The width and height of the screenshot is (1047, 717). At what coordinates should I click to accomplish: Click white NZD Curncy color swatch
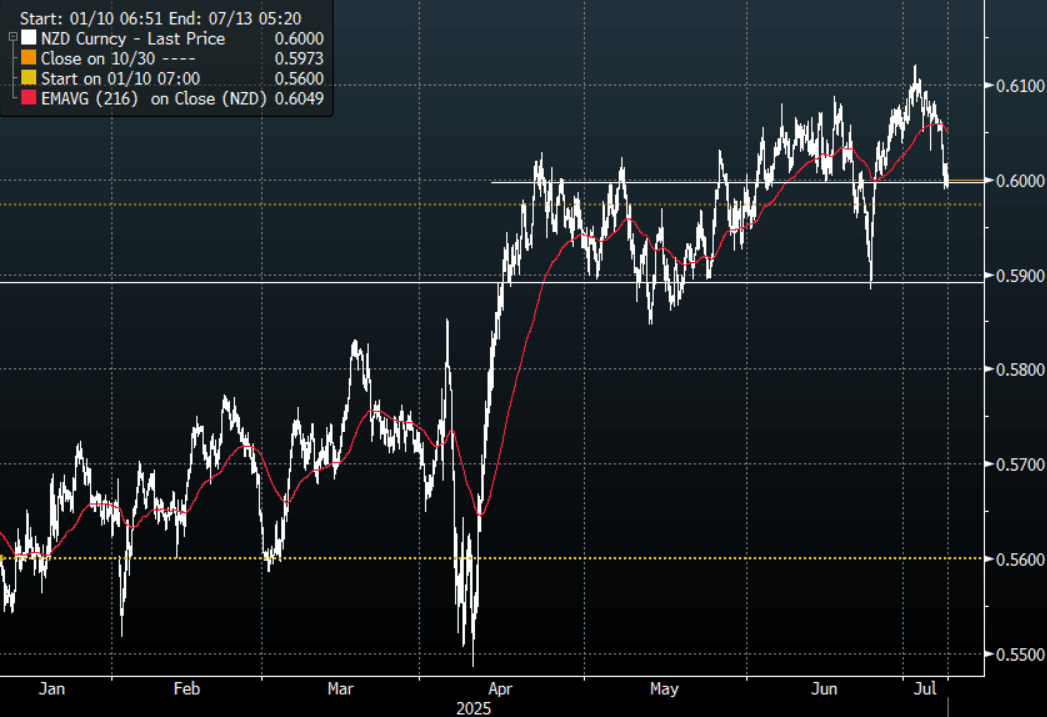pos(29,38)
